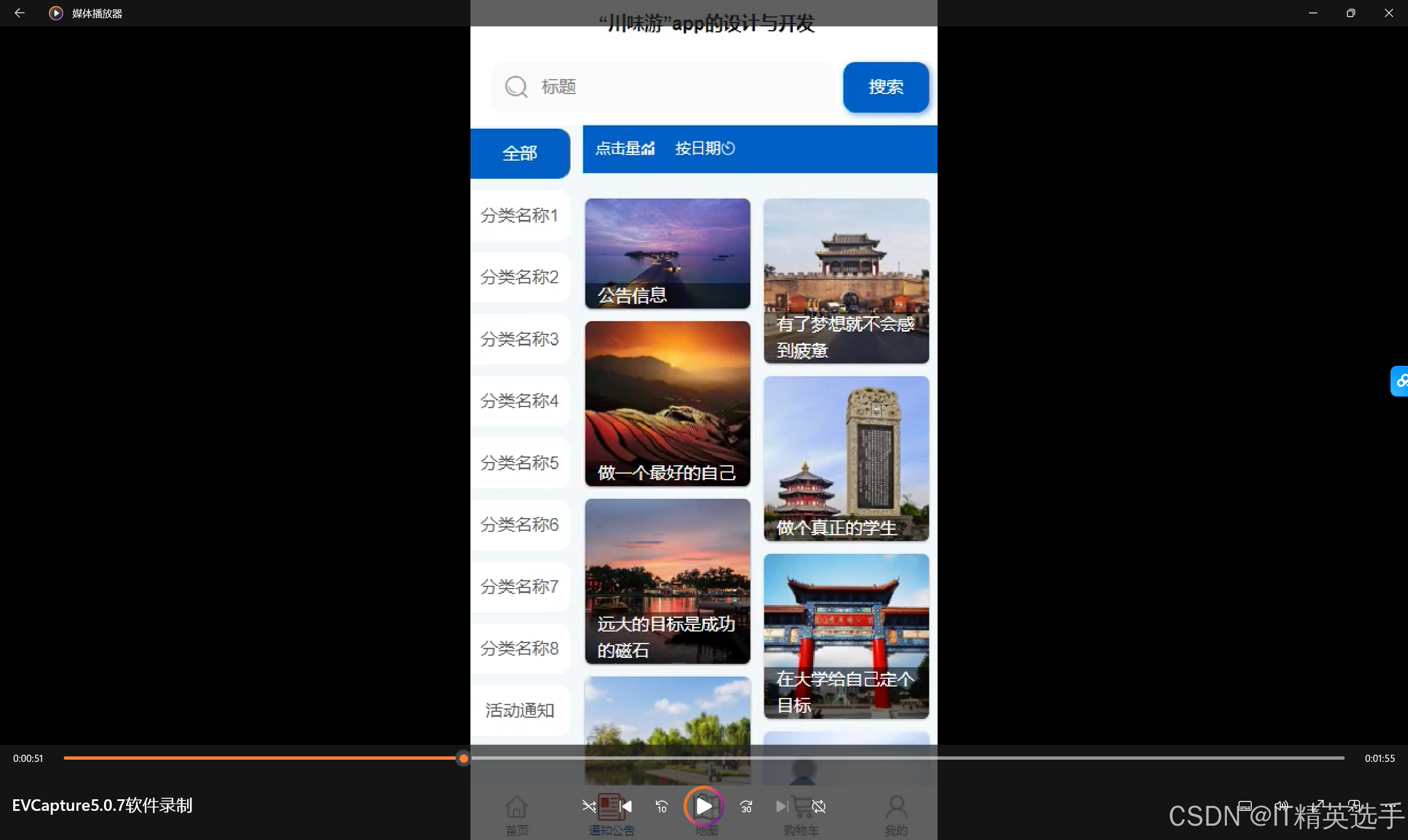Open the more options menu
Screen dimensions: 1408x840
1390,805
